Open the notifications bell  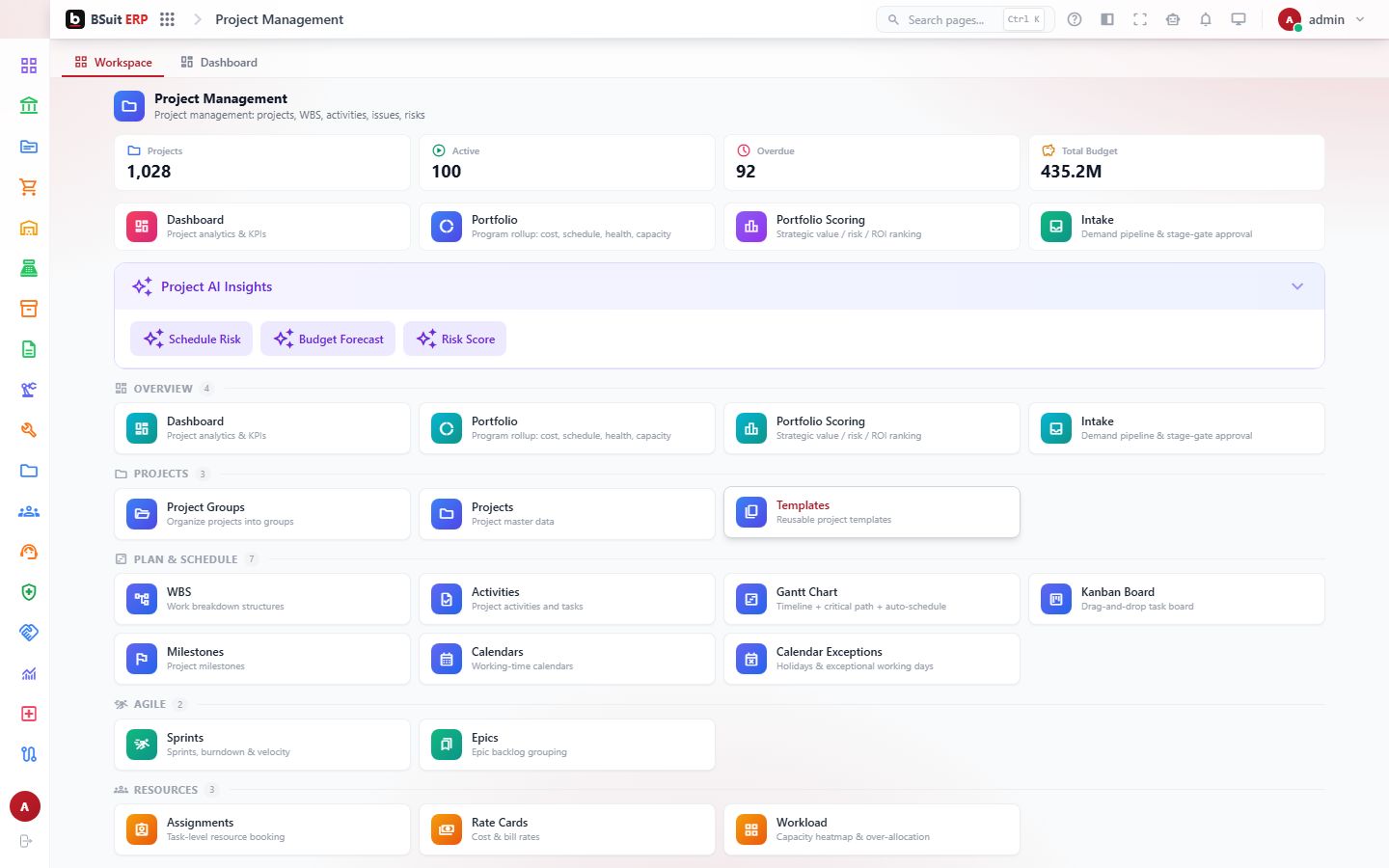pos(1206,19)
